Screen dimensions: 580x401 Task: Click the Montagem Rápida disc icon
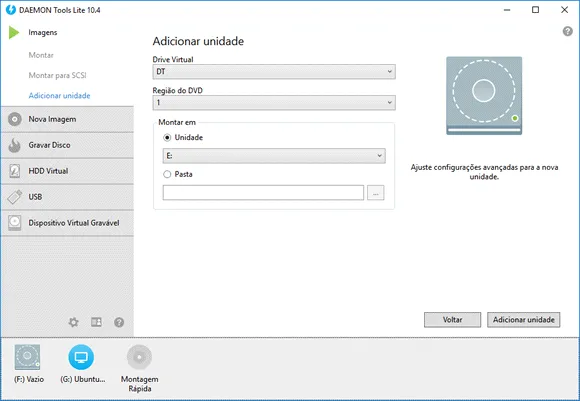[x=139, y=357]
